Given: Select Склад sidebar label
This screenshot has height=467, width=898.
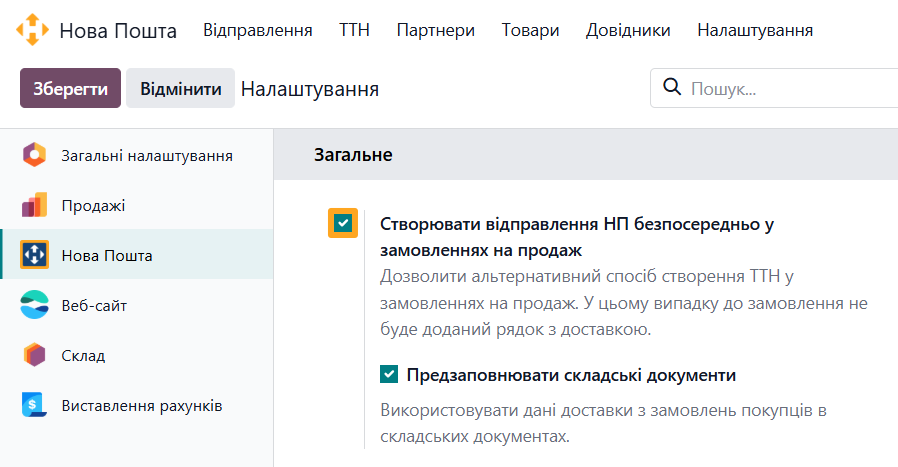Looking at the screenshot, I should [x=84, y=356].
